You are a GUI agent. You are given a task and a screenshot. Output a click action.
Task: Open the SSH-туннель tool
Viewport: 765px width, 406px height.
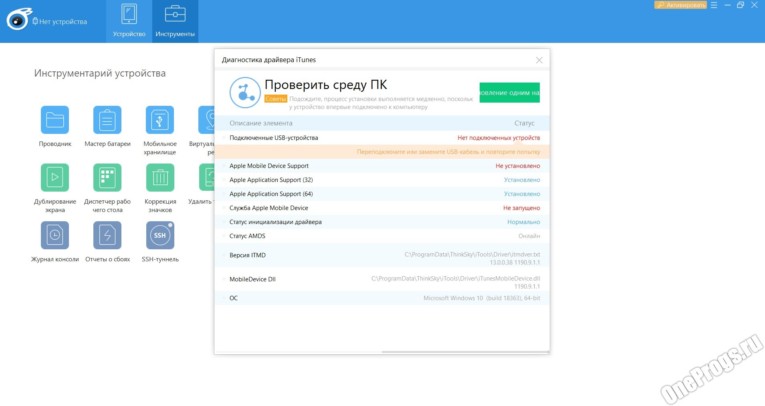(x=160, y=235)
